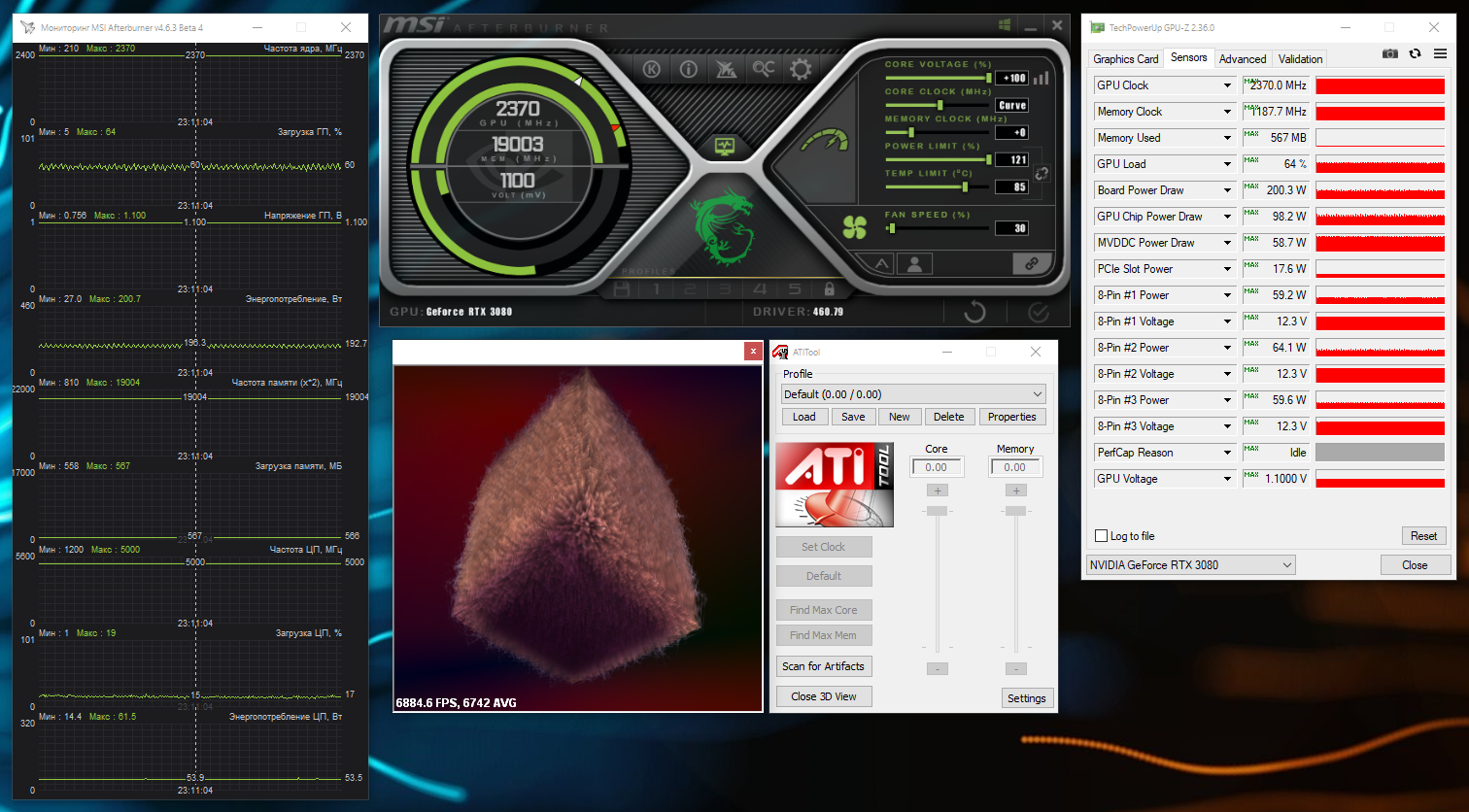
Task: Click the minus button below ATITool Core slider
Action: point(937,668)
